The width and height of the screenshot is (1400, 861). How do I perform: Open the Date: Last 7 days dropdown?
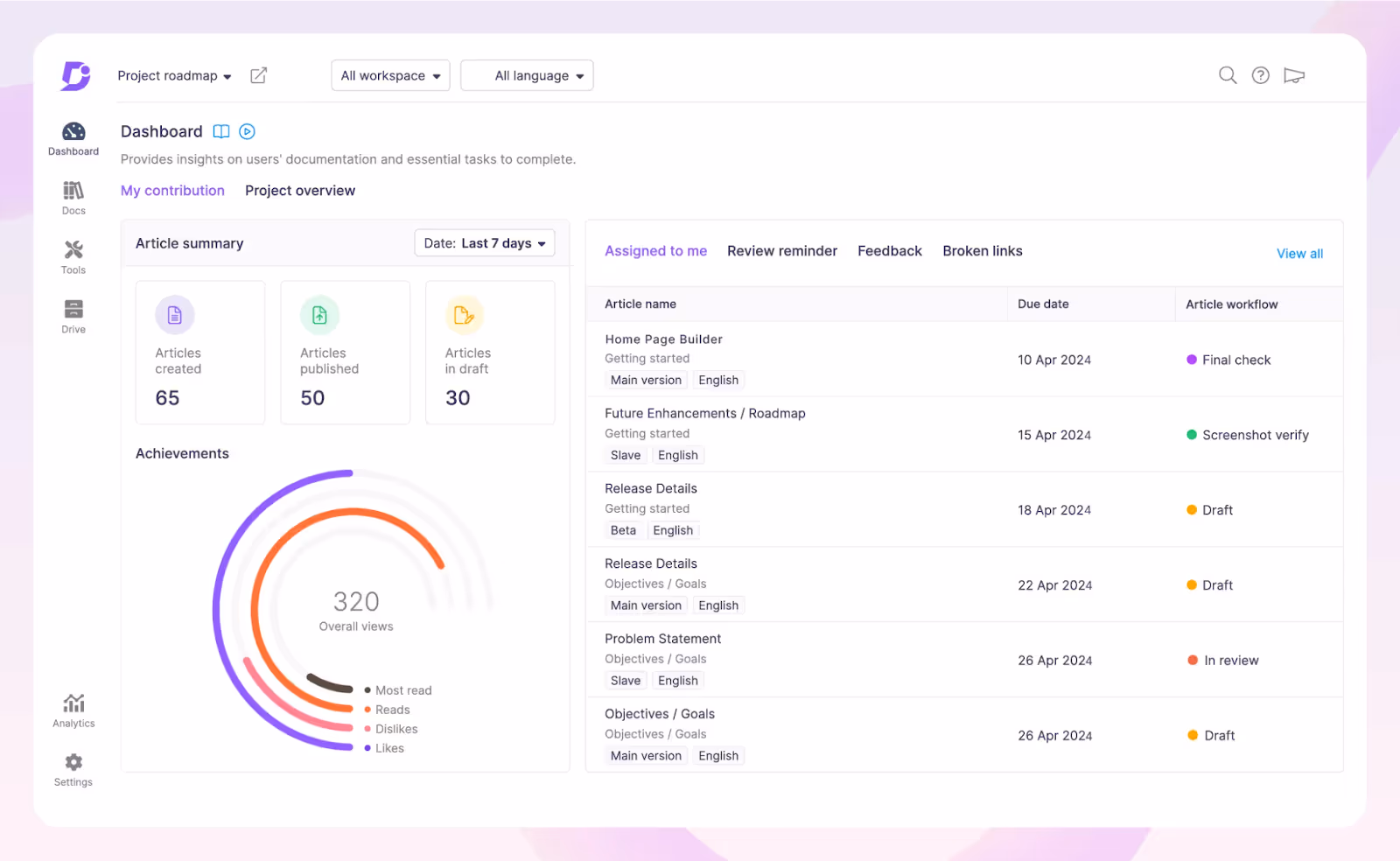485,243
